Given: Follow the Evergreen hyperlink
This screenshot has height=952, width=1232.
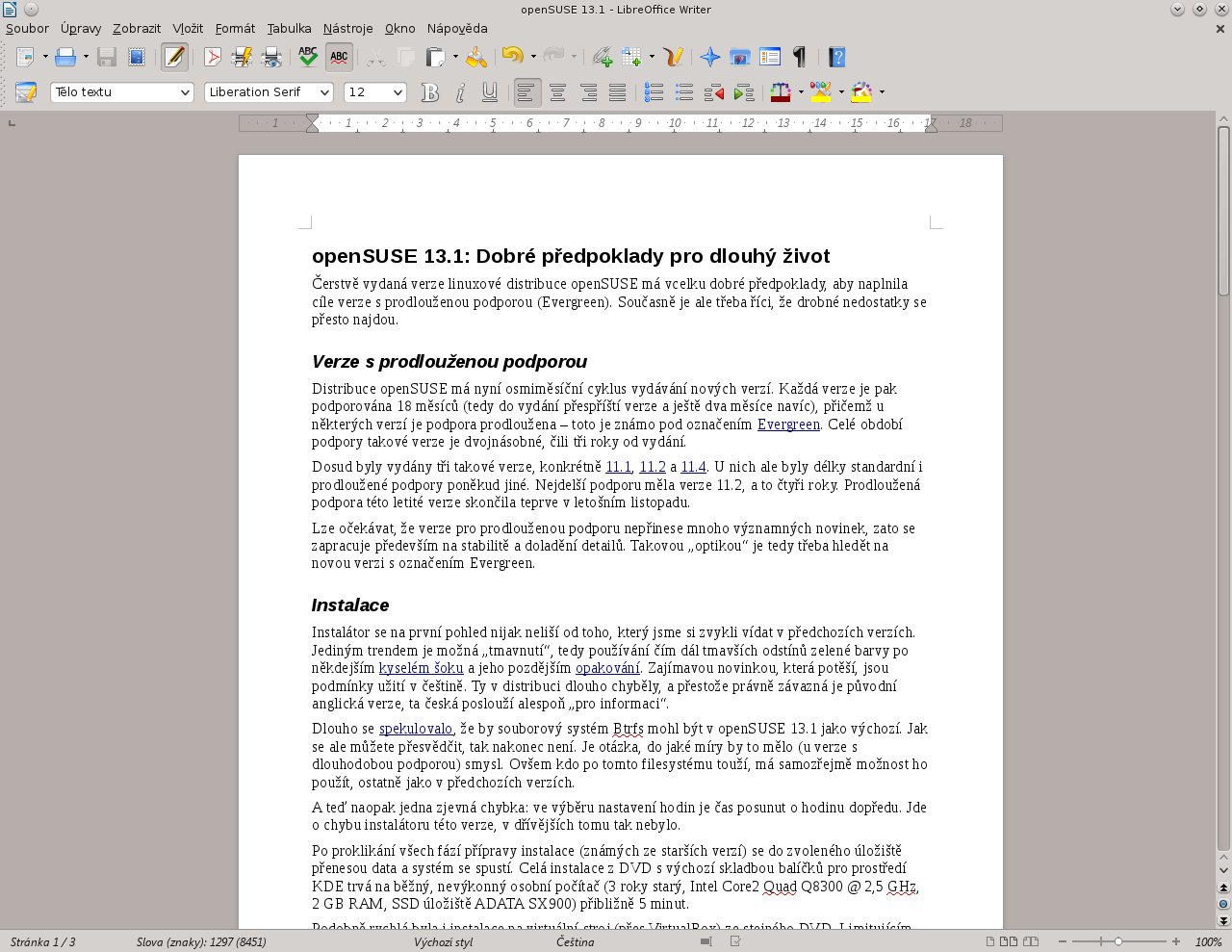Looking at the screenshot, I should click(x=788, y=425).
